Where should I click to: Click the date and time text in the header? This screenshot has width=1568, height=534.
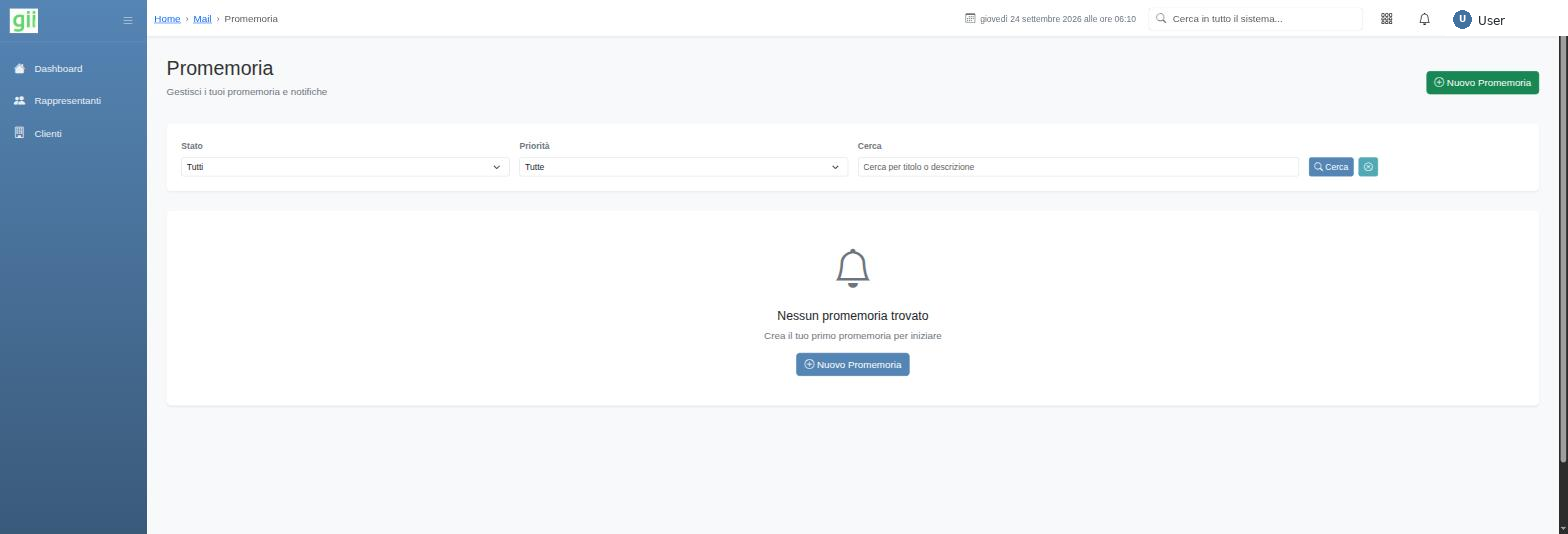pyautogui.click(x=1058, y=19)
